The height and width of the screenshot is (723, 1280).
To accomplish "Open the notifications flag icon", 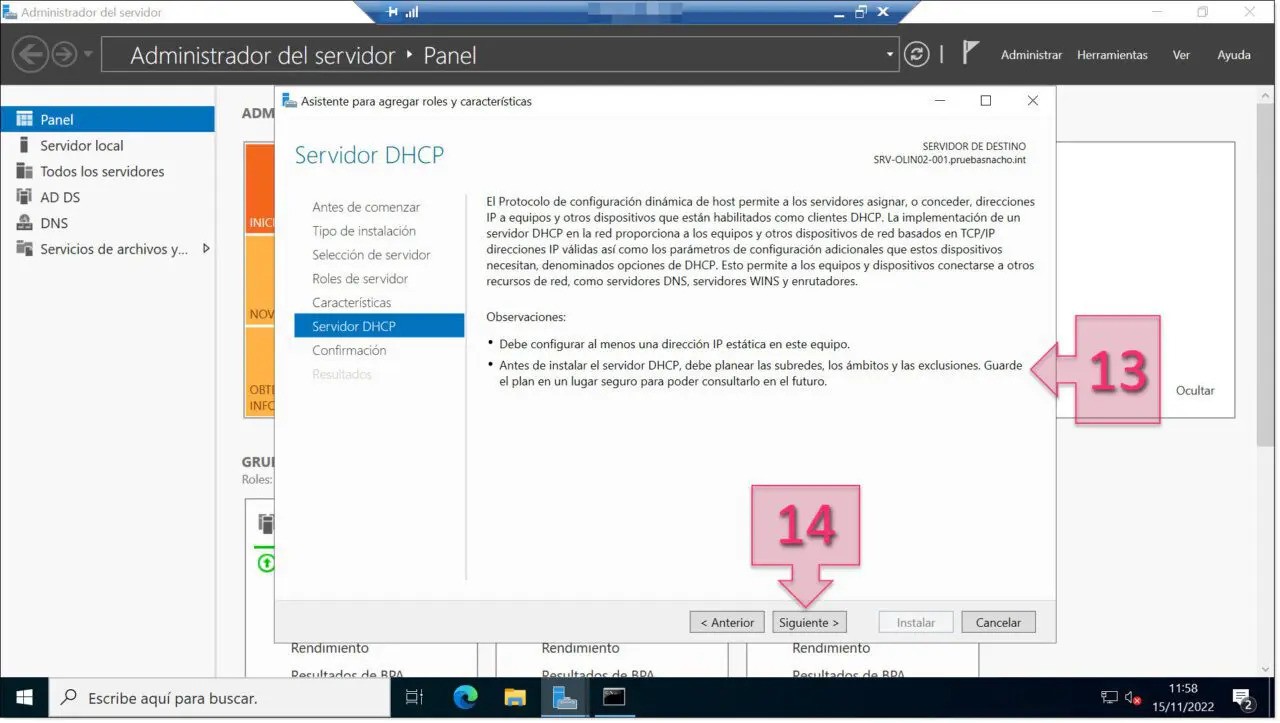I will click(970, 53).
